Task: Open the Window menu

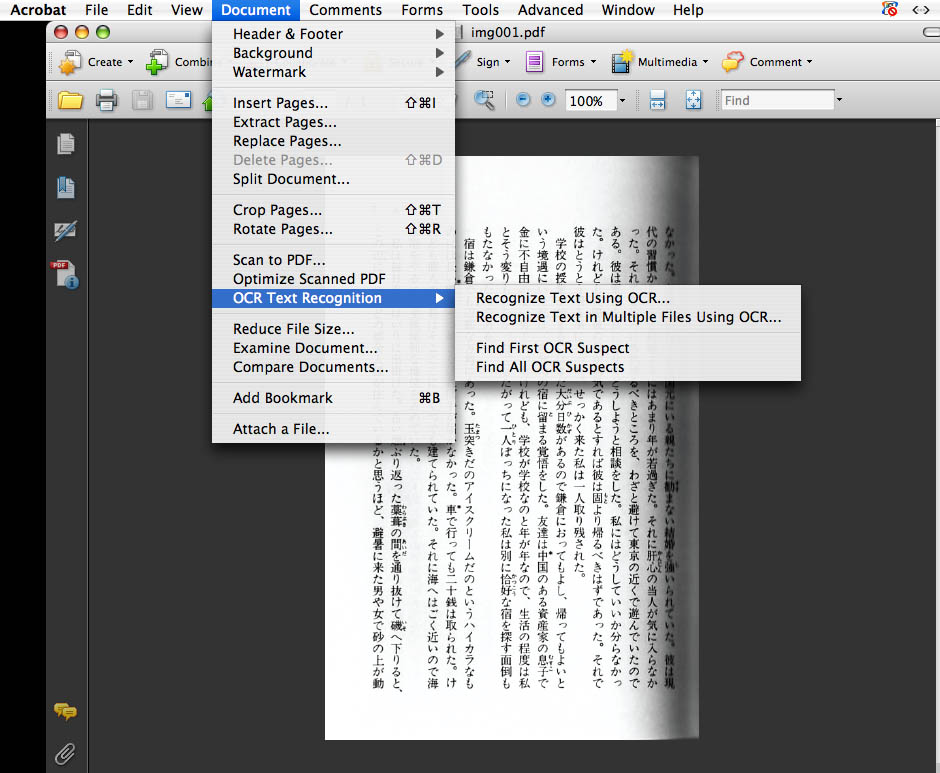Action: click(x=628, y=10)
